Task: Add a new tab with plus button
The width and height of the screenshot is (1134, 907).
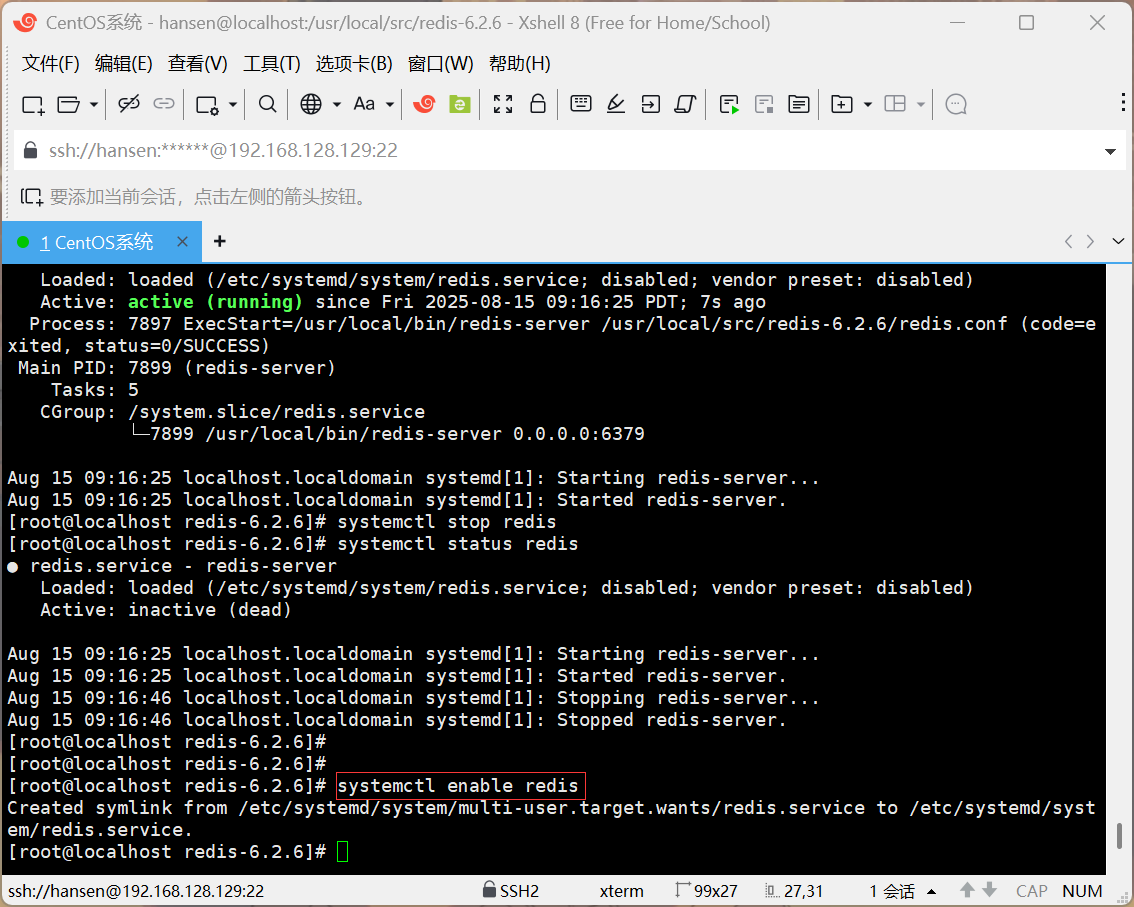Action: point(220,242)
